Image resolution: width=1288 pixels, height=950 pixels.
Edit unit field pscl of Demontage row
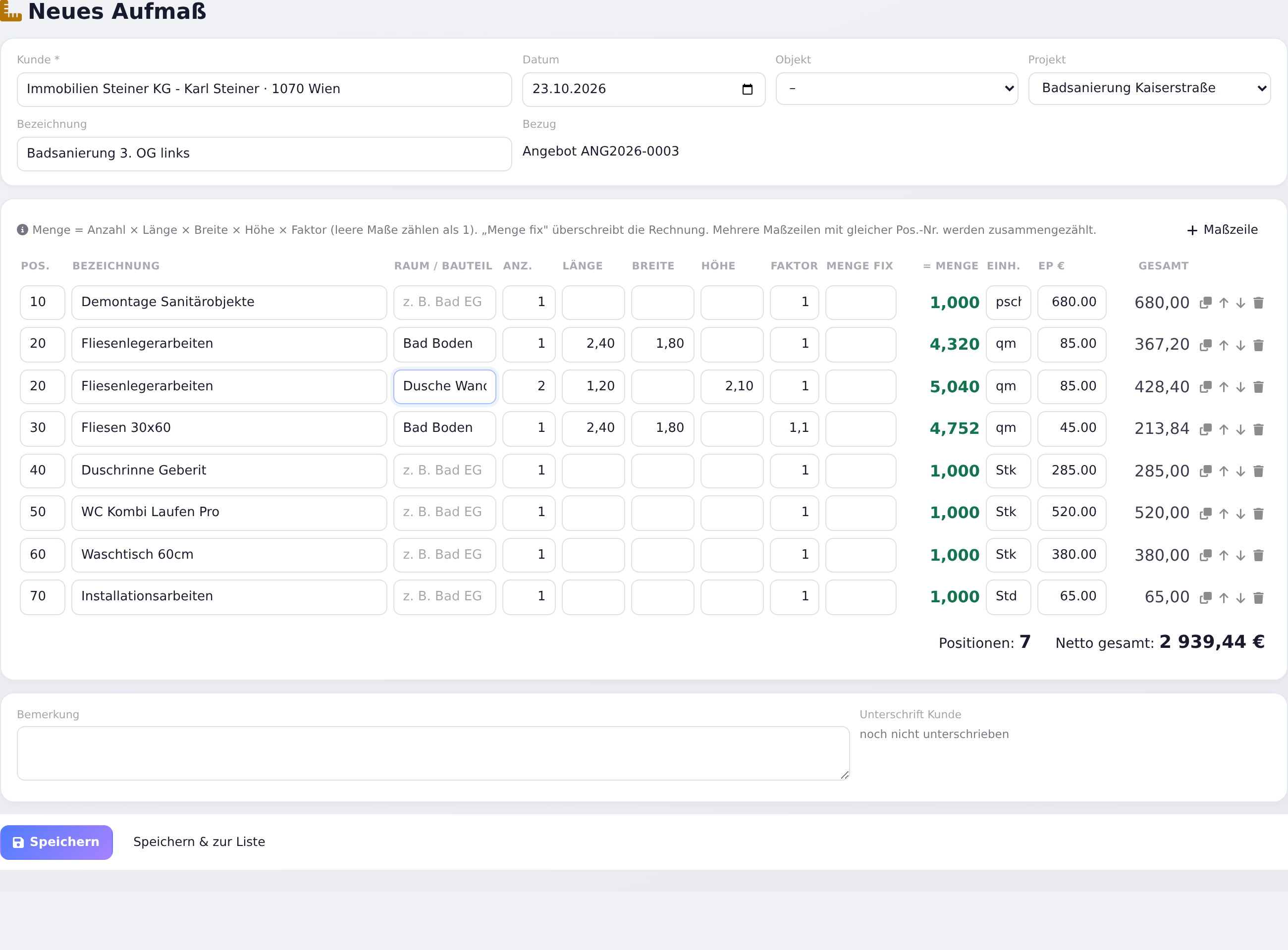coord(1008,303)
